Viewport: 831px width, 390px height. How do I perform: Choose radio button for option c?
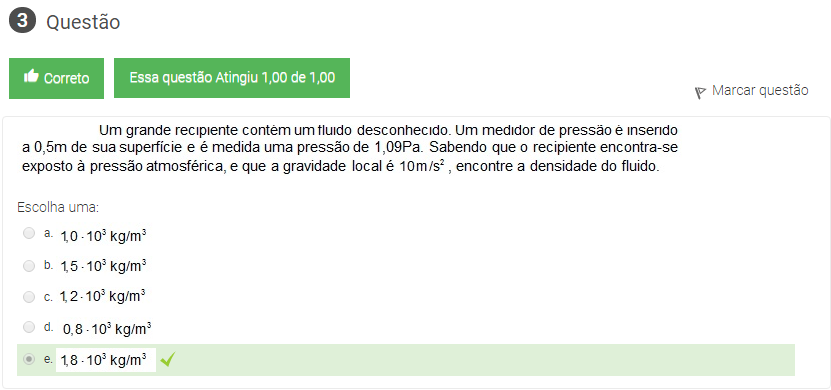point(29,297)
